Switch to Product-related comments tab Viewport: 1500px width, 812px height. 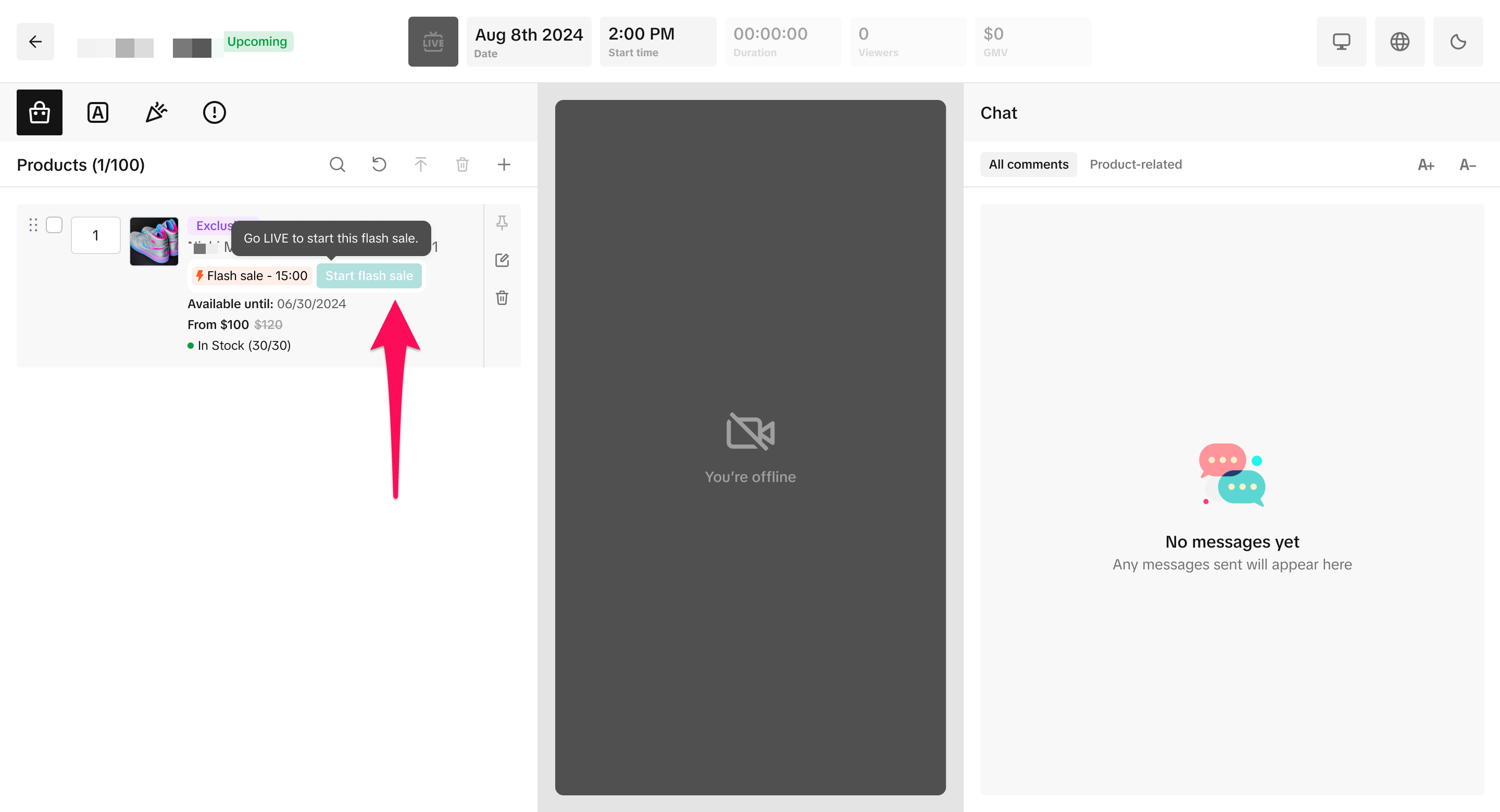click(x=1135, y=164)
